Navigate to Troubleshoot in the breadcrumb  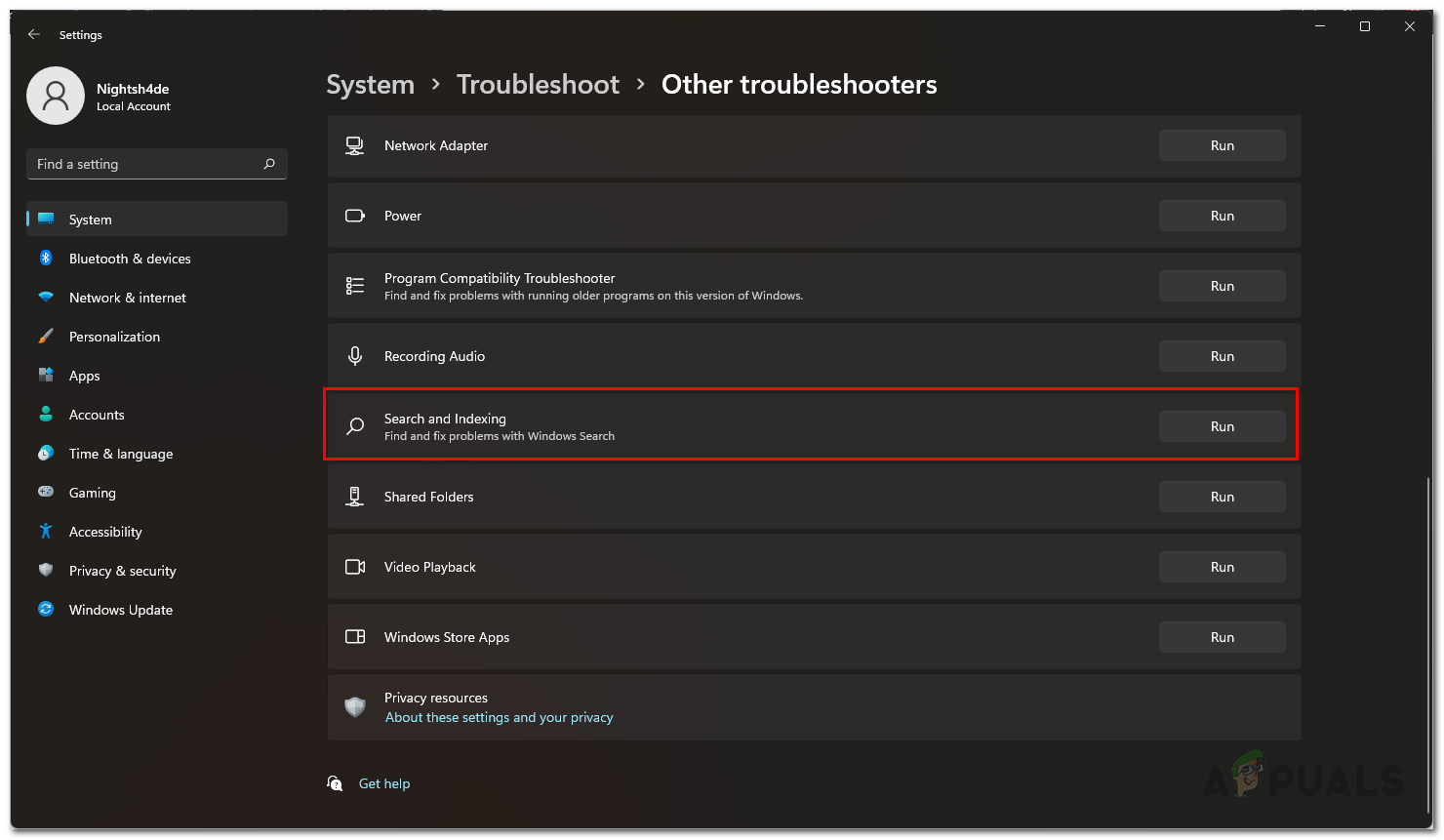[x=538, y=85]
